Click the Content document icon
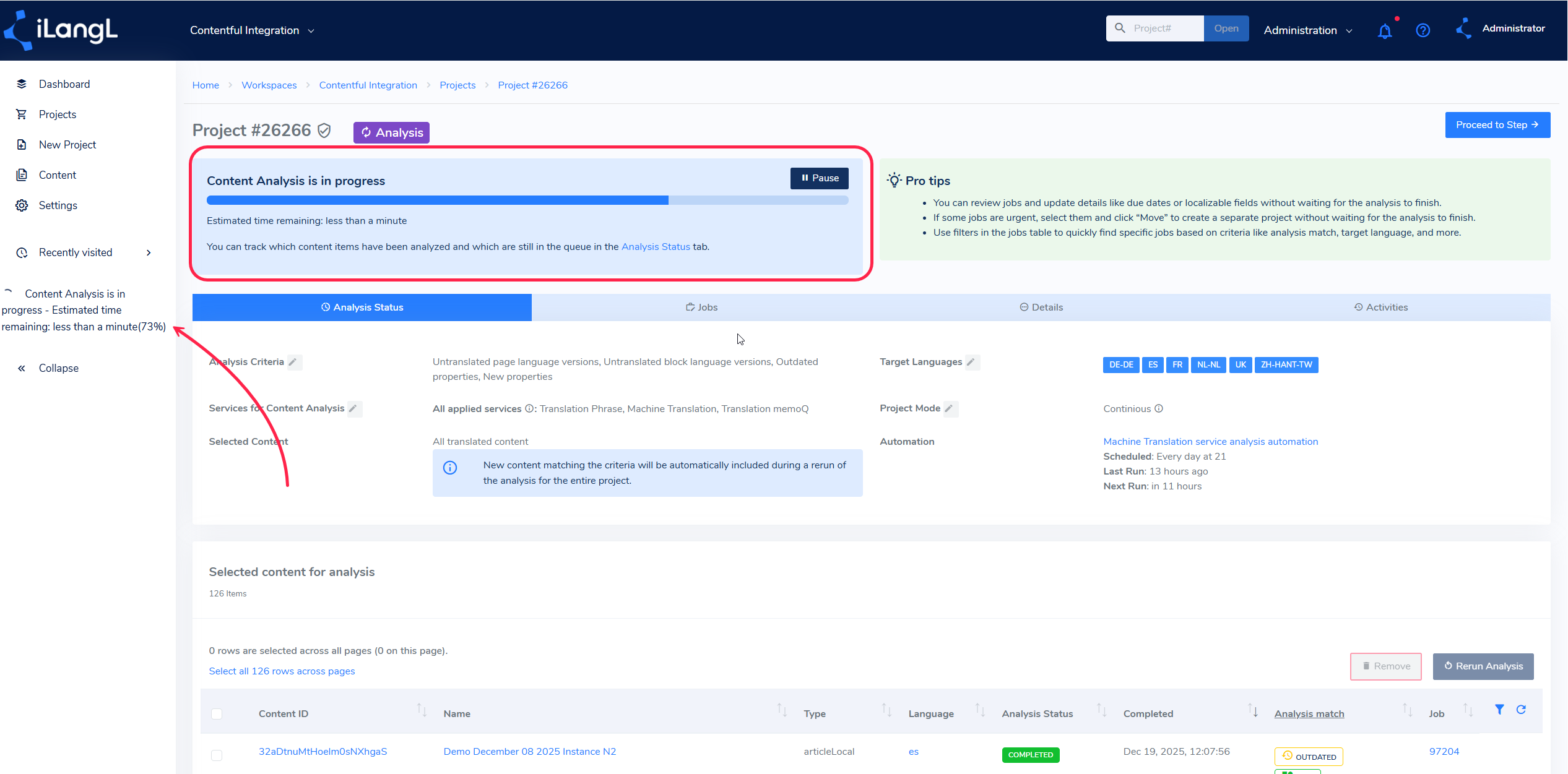 pyautogui.click(x=22, y=175)
